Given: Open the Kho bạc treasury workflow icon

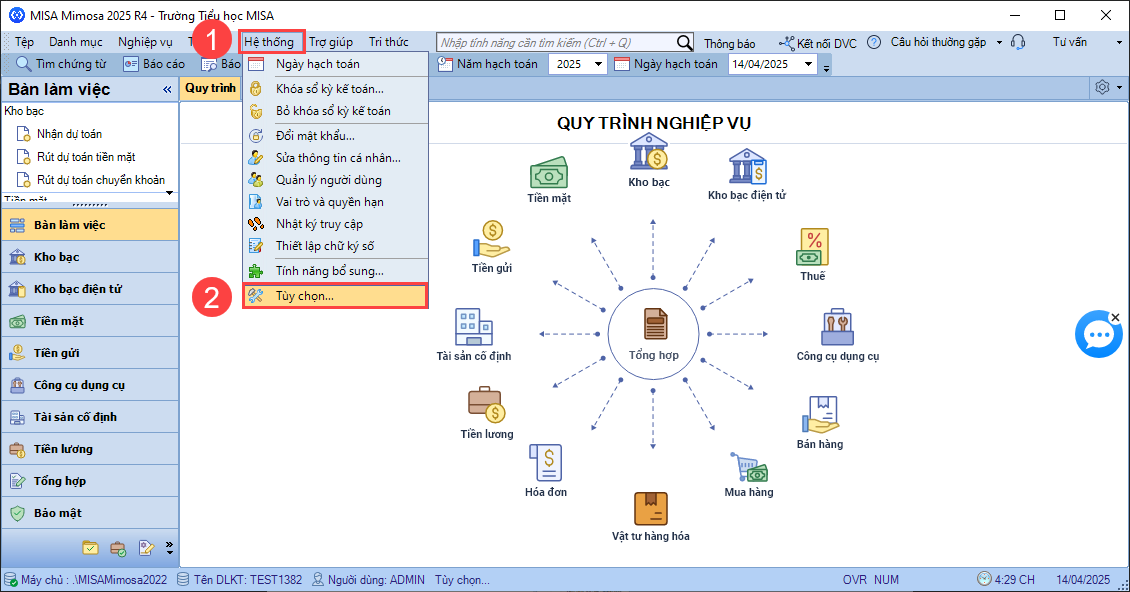Looking at the screenshot, I should 649,151.
